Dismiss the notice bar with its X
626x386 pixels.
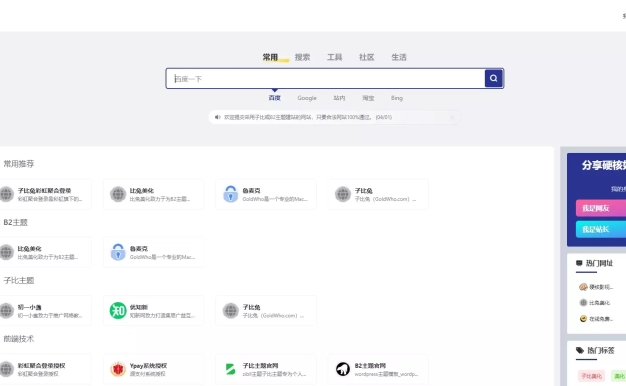click(452, 117)
